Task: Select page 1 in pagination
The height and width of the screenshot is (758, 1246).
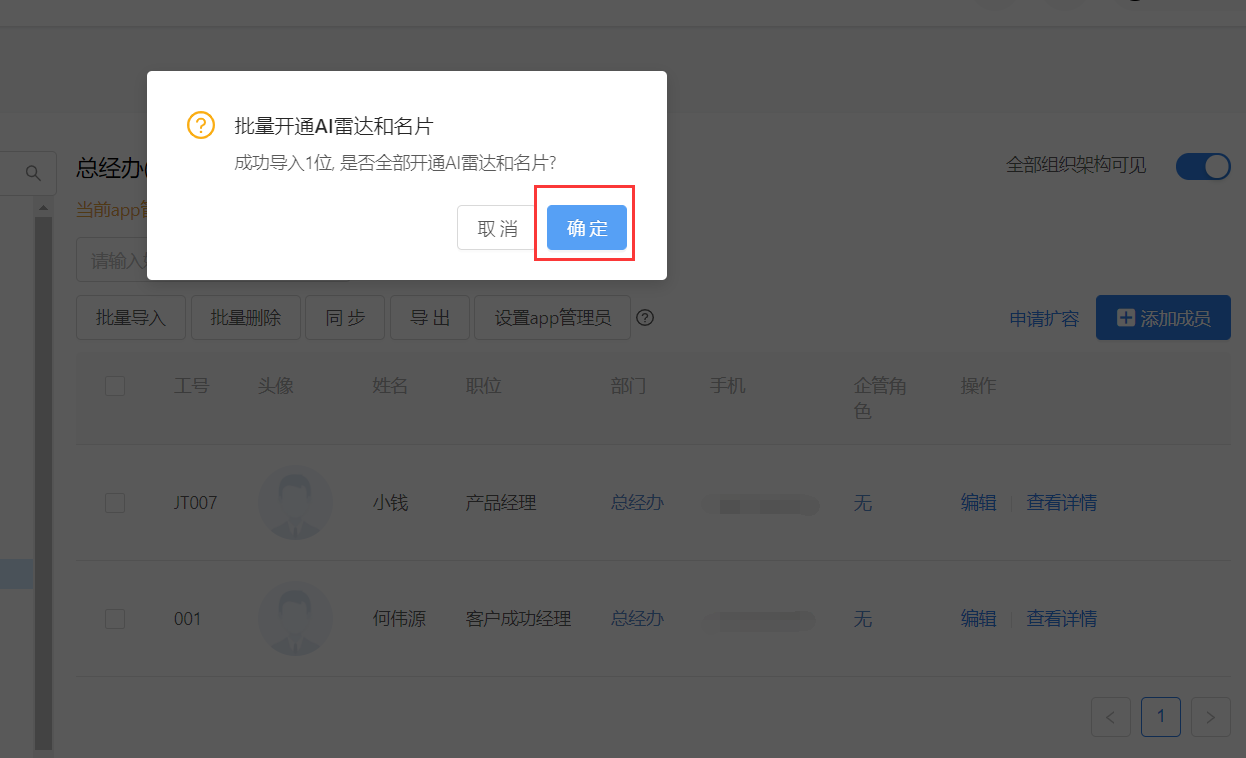Action: pos(1161,717)
